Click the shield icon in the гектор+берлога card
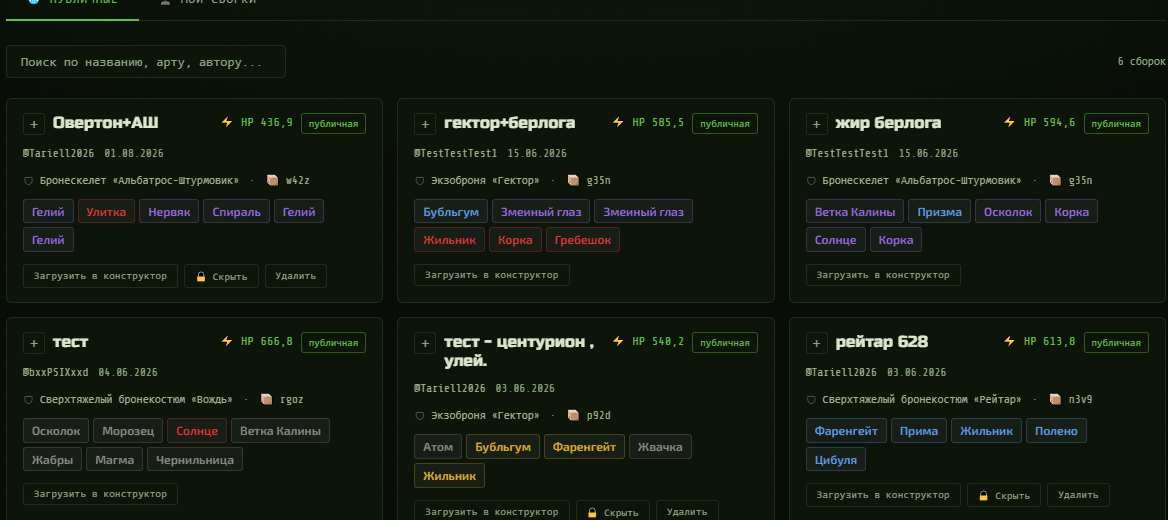 pyautogui.click(x=419, y=180)
